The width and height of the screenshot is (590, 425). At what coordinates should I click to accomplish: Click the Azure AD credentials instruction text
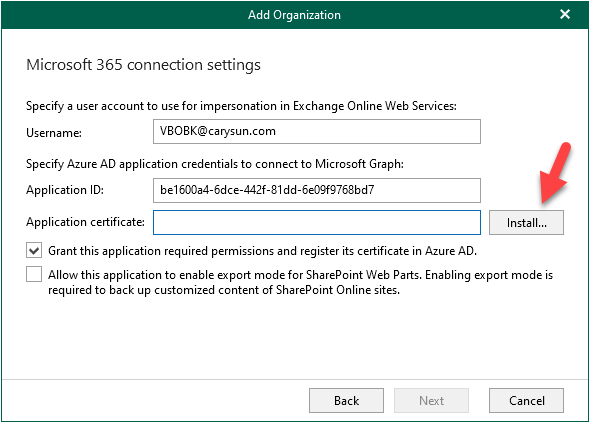[x=215, y=164]
